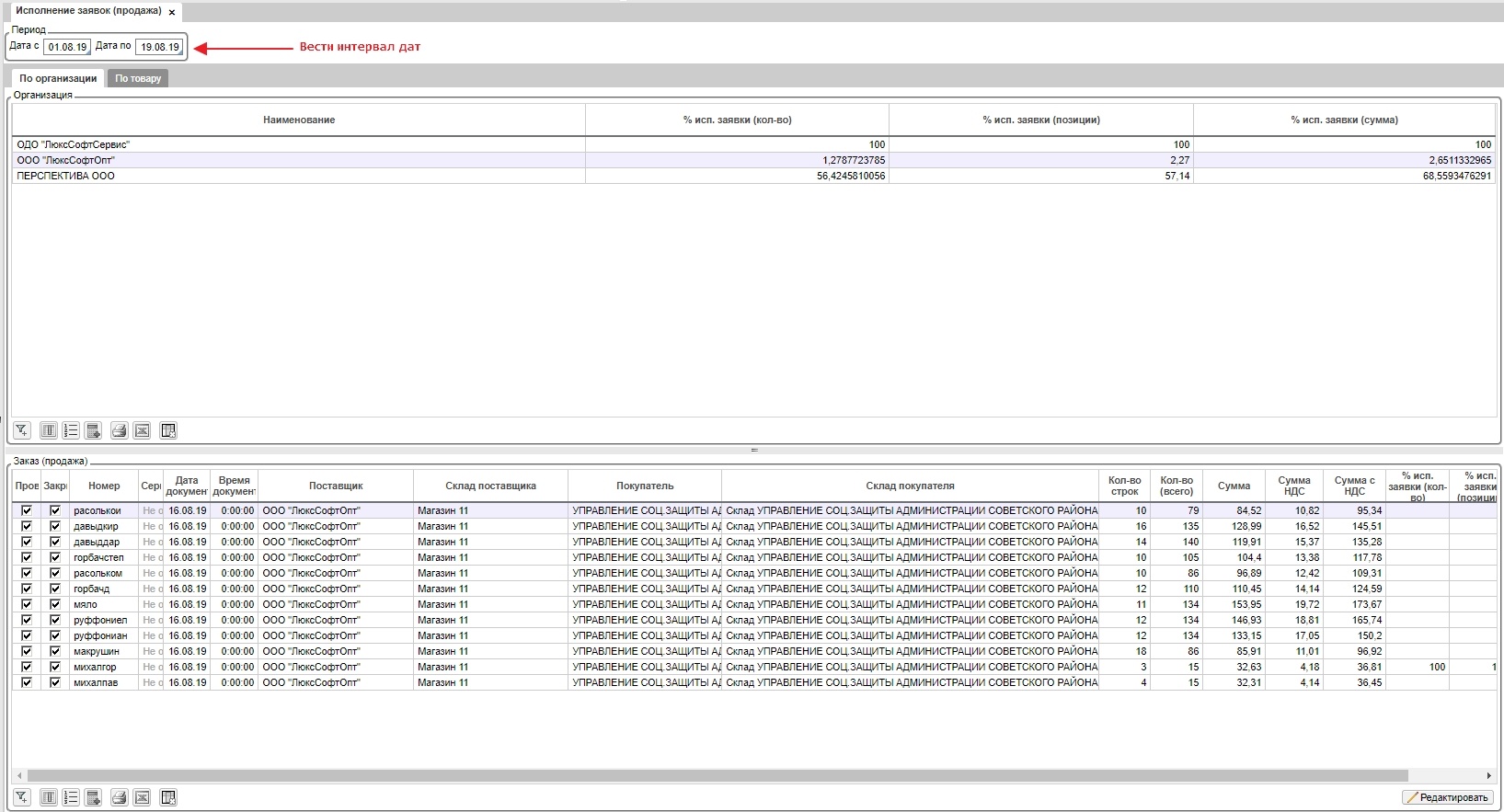Click the numbered list icon in the Организация toolbar

pyautogui.click(x=71, y=430)
